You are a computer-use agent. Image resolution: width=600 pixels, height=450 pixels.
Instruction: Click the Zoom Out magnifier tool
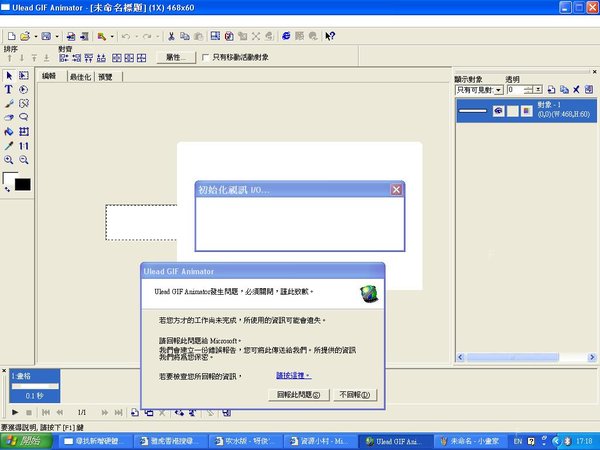pos(24,160)
